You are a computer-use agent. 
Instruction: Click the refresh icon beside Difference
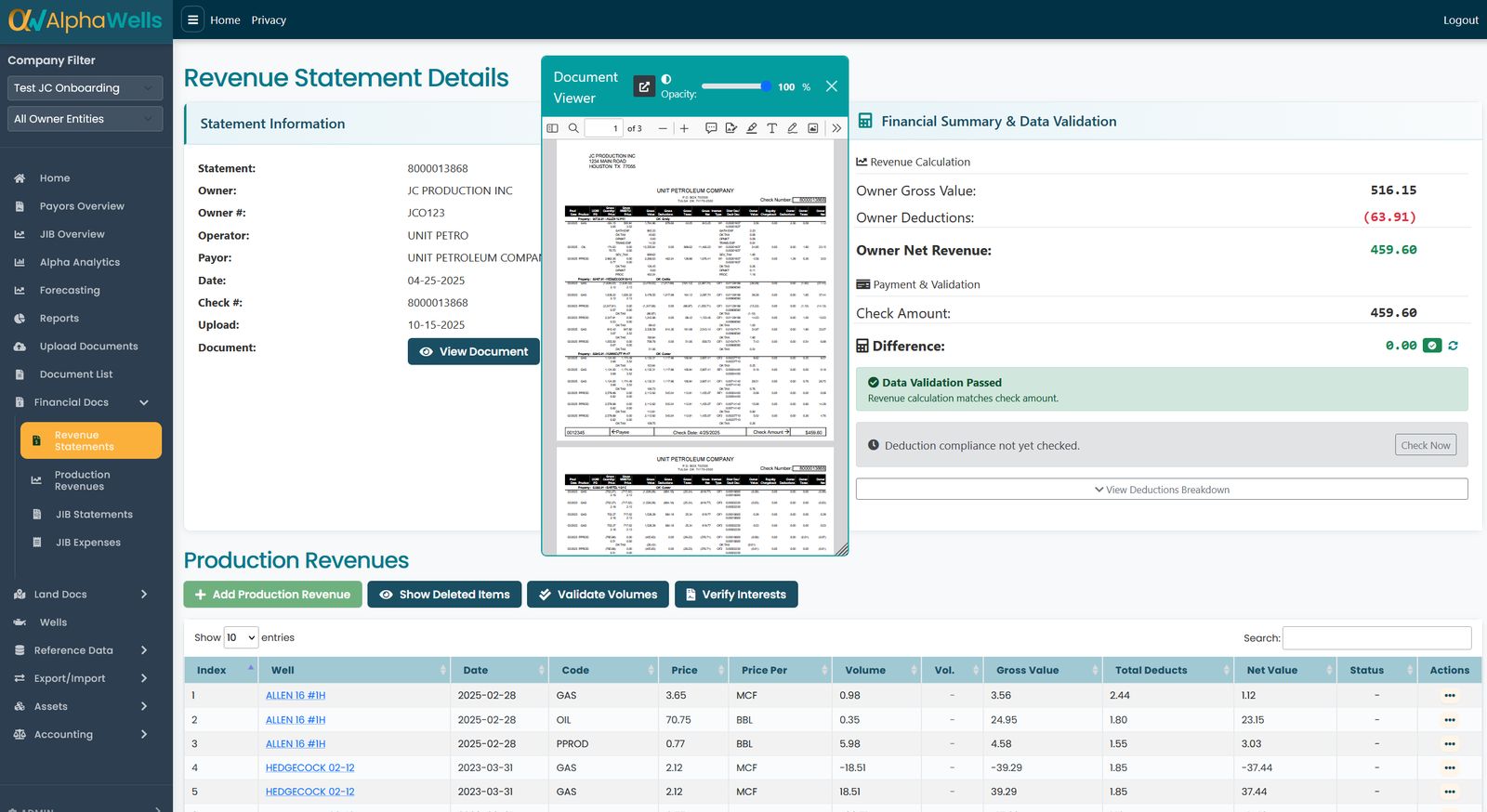tap(1453, 346)
